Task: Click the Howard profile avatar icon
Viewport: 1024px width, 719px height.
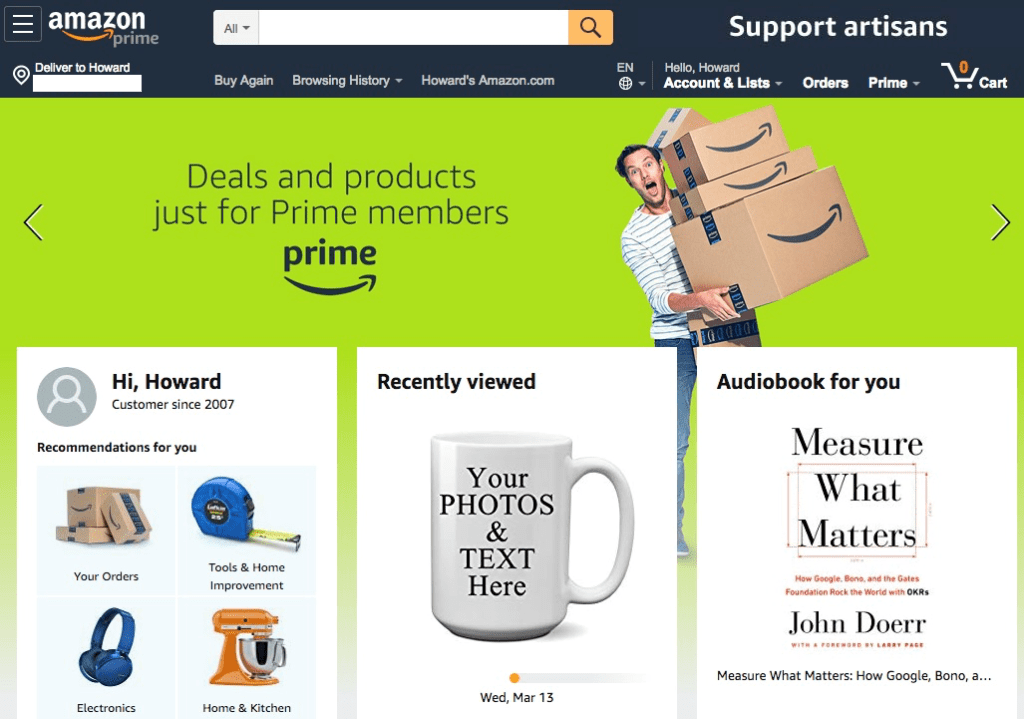Action: tap(67, 396)
